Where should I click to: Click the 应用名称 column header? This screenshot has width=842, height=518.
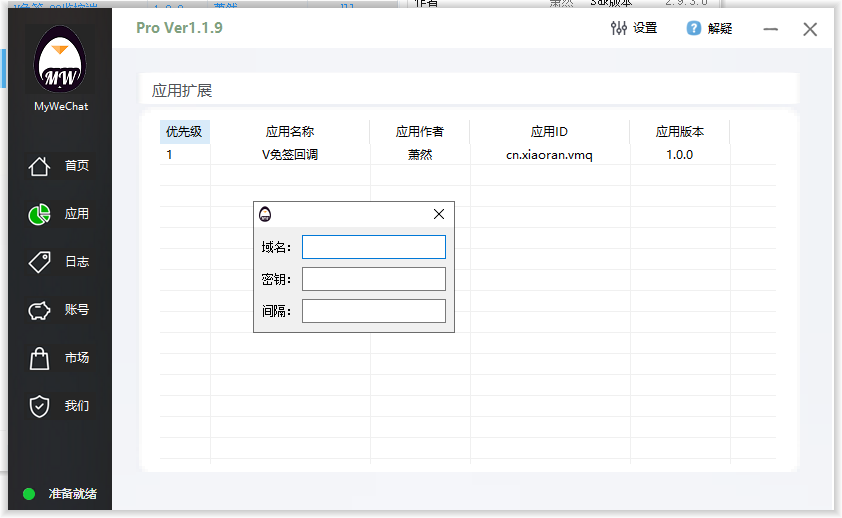290,132
